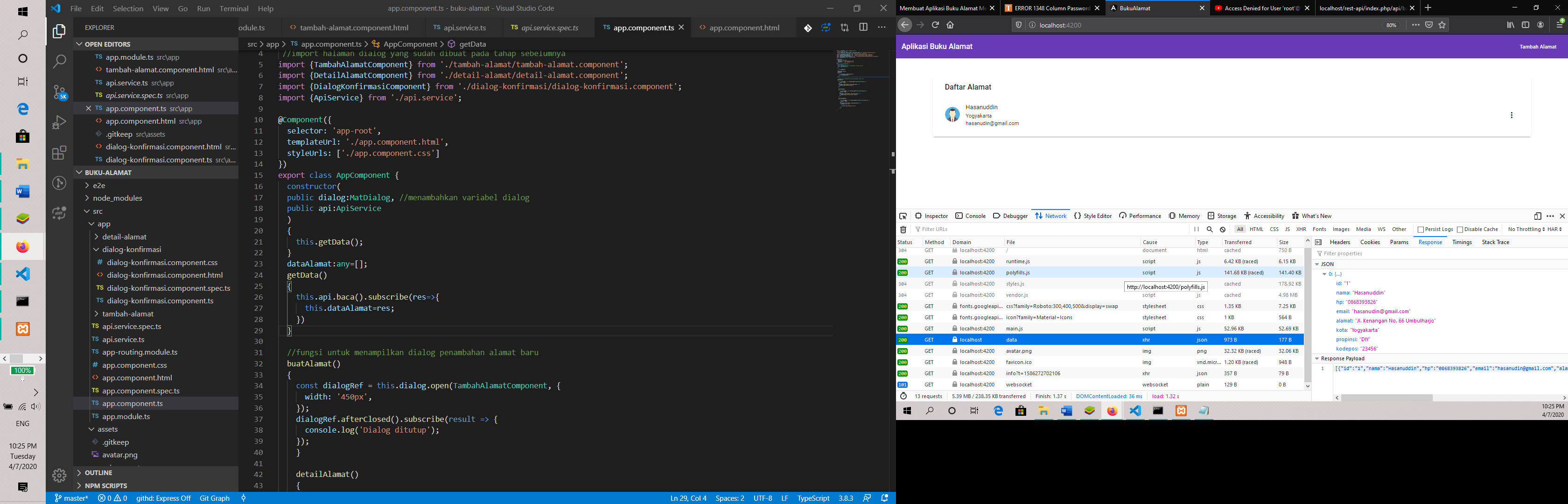Pause network recording button
The width and height of the screenshot is (1568, 504).
(x=1197, y=230)
